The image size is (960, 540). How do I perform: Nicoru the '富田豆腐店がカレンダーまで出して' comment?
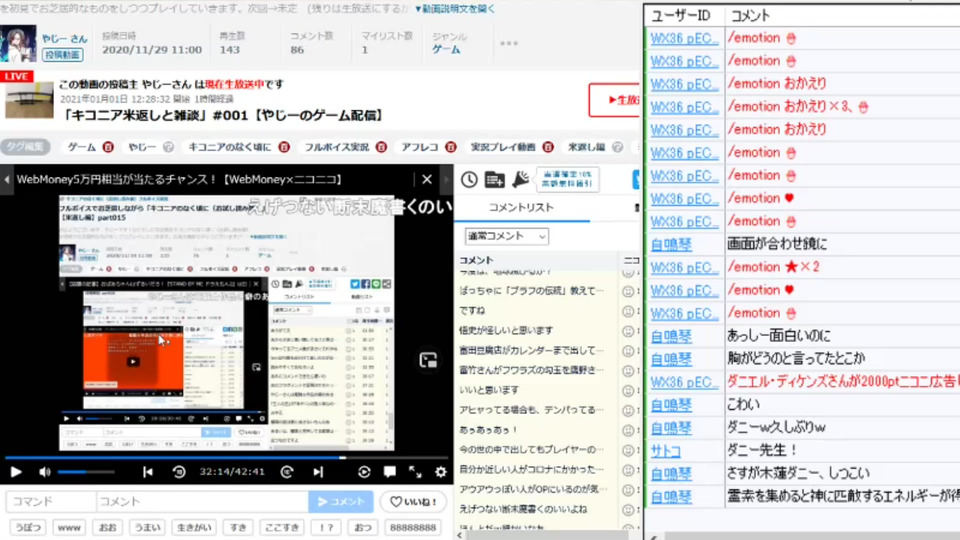click(628, 351)
